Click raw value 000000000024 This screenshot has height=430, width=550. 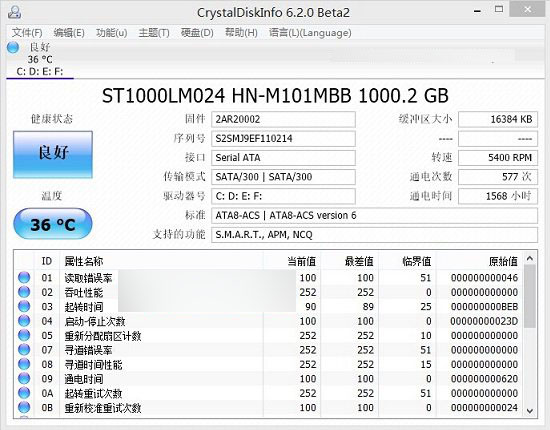[484, 408]
